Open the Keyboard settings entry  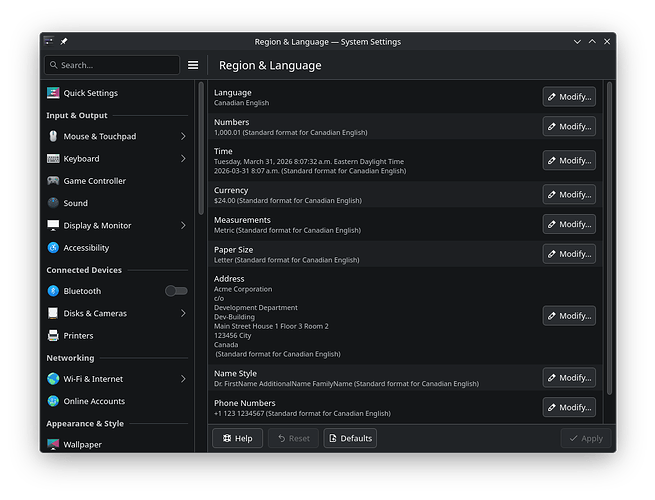(81, 159)
